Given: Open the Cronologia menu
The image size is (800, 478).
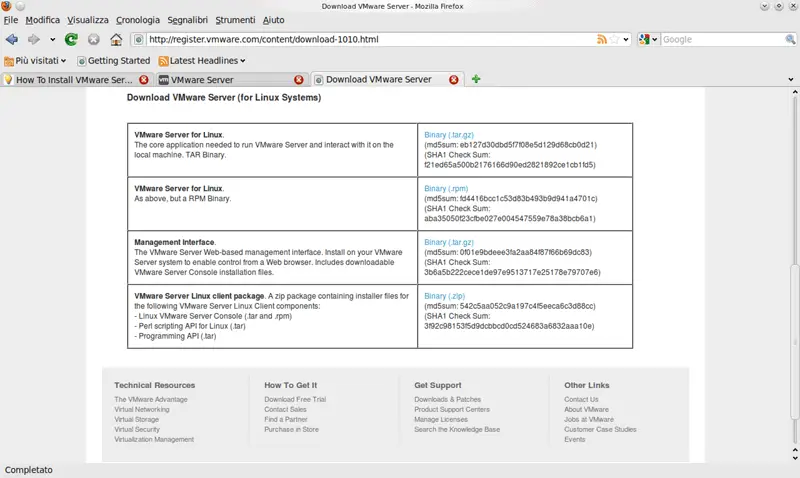Looking at the screenshot, I should (x=138, y=20).
